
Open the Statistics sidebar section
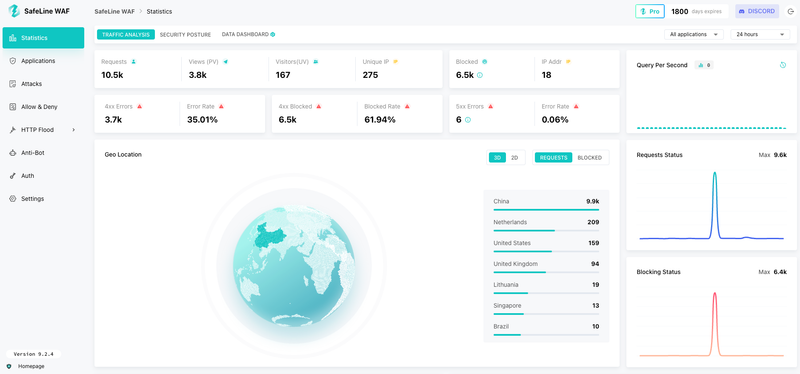[43, 38]
